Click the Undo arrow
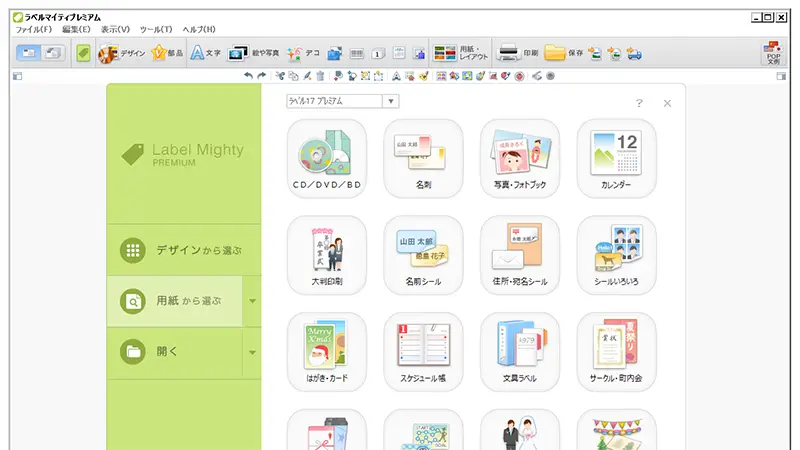Screen dimensions: 800x450 point(248,76)
